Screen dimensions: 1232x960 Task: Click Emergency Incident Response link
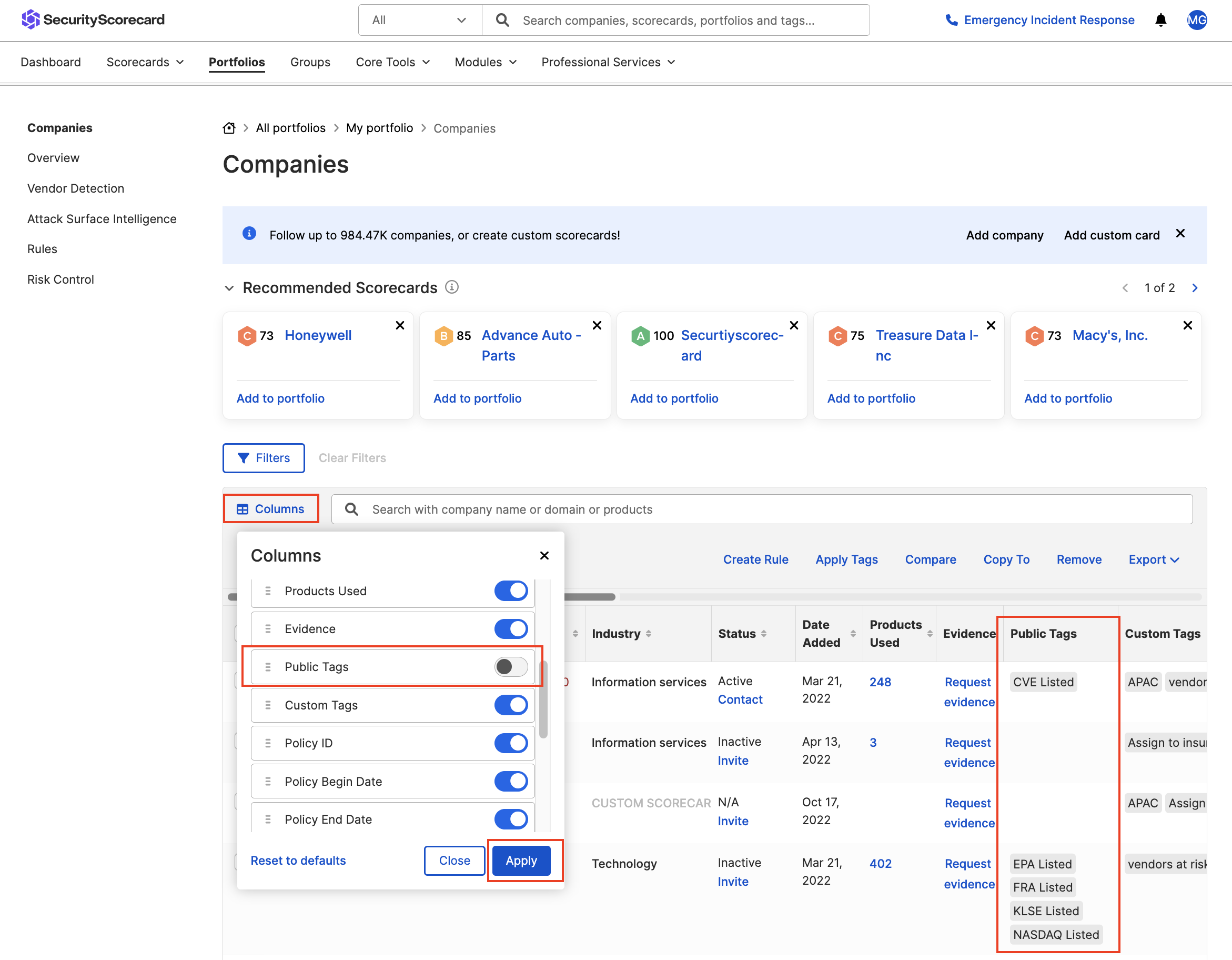click(1039, 21)
